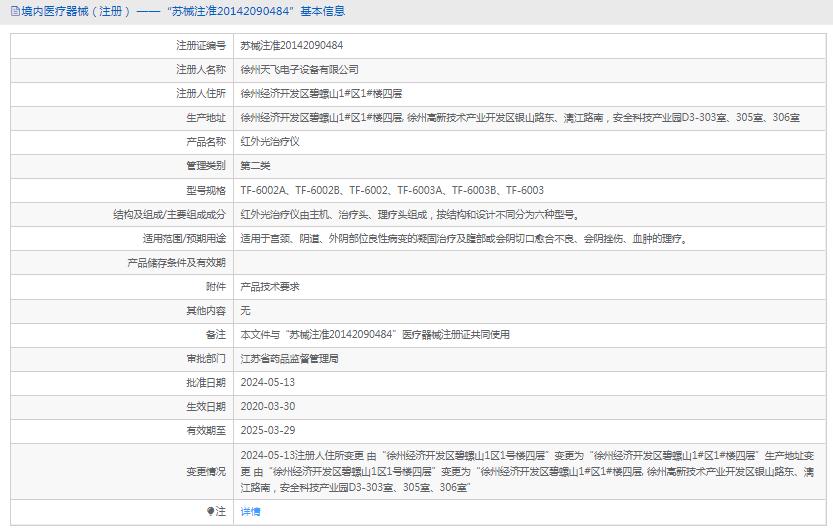The image size is (833, 532).
Task: Click the 生产地址 label
Action: pos(206,118)
